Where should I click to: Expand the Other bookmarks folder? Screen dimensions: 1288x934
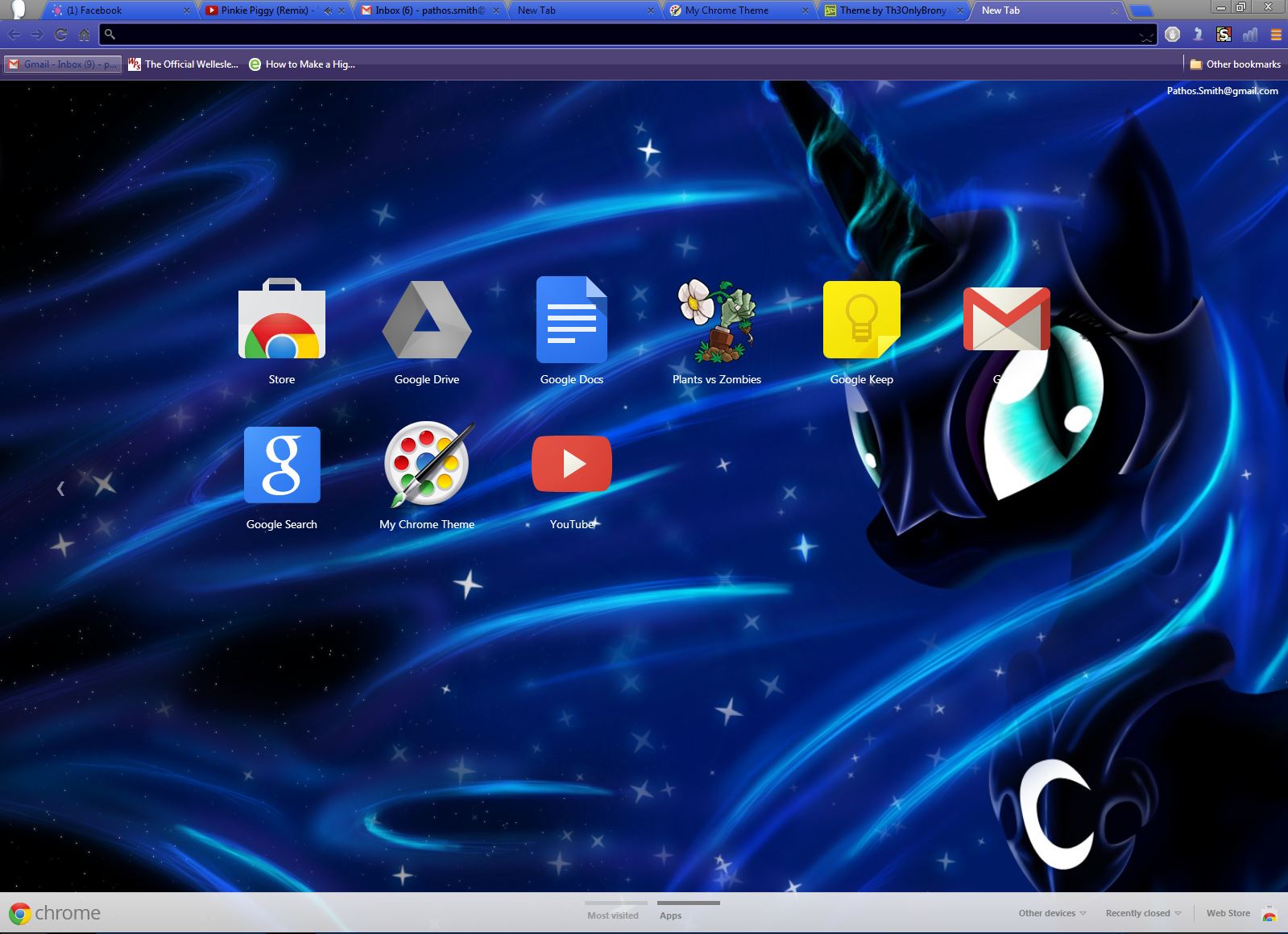1236,64
